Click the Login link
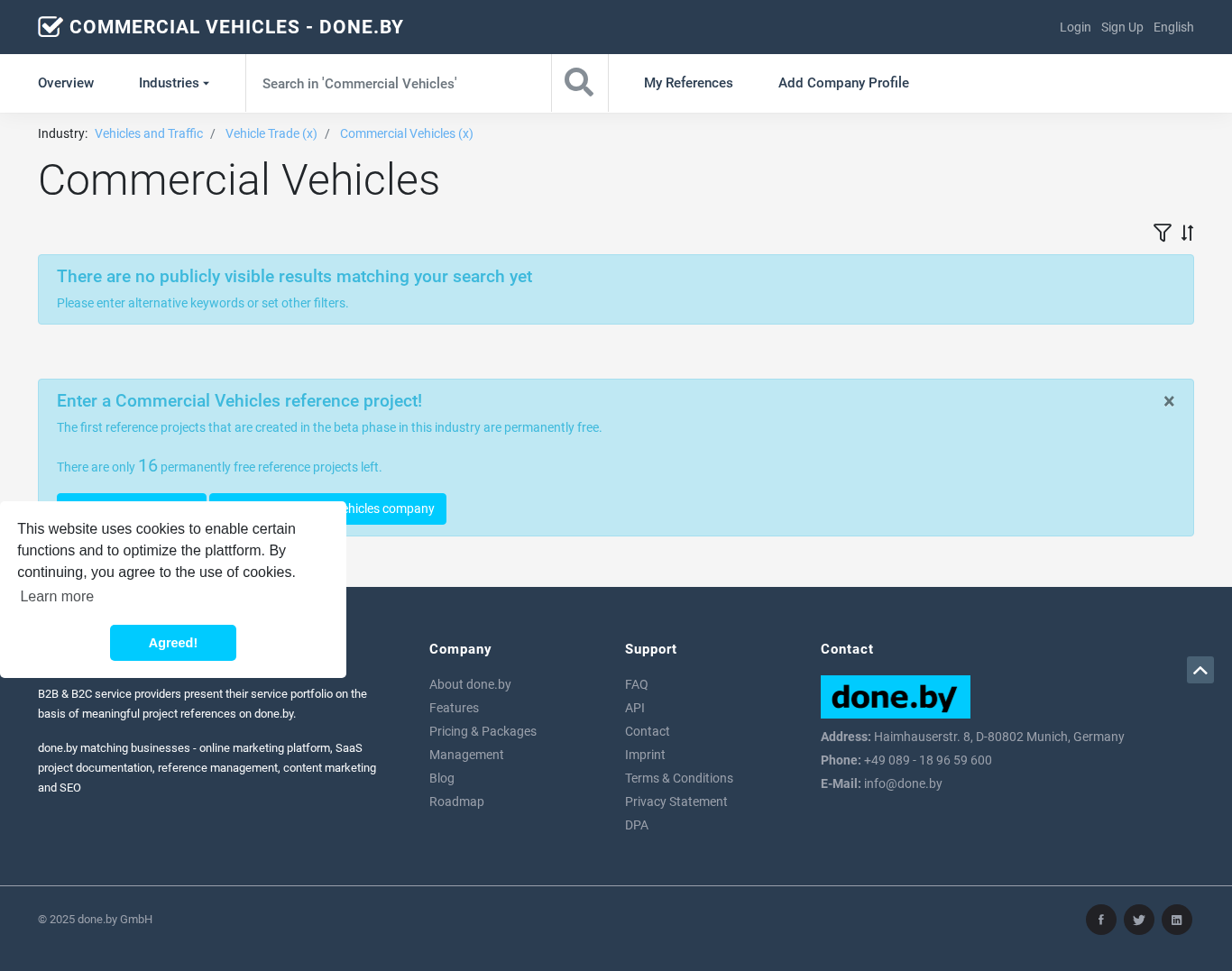This screenshot has height=971, width=1232. pyautogui.click(x=1075, y=27)
